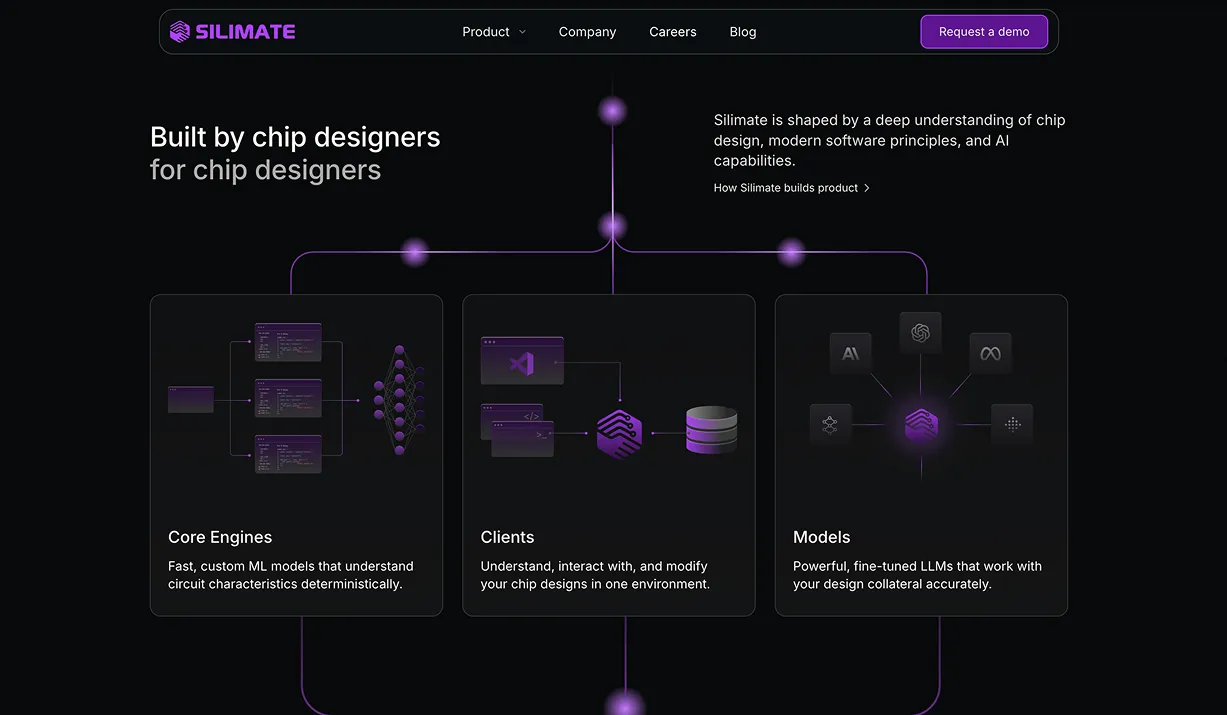Click the node graph model logo tile
1227x715 pixels.
[830, 425]
